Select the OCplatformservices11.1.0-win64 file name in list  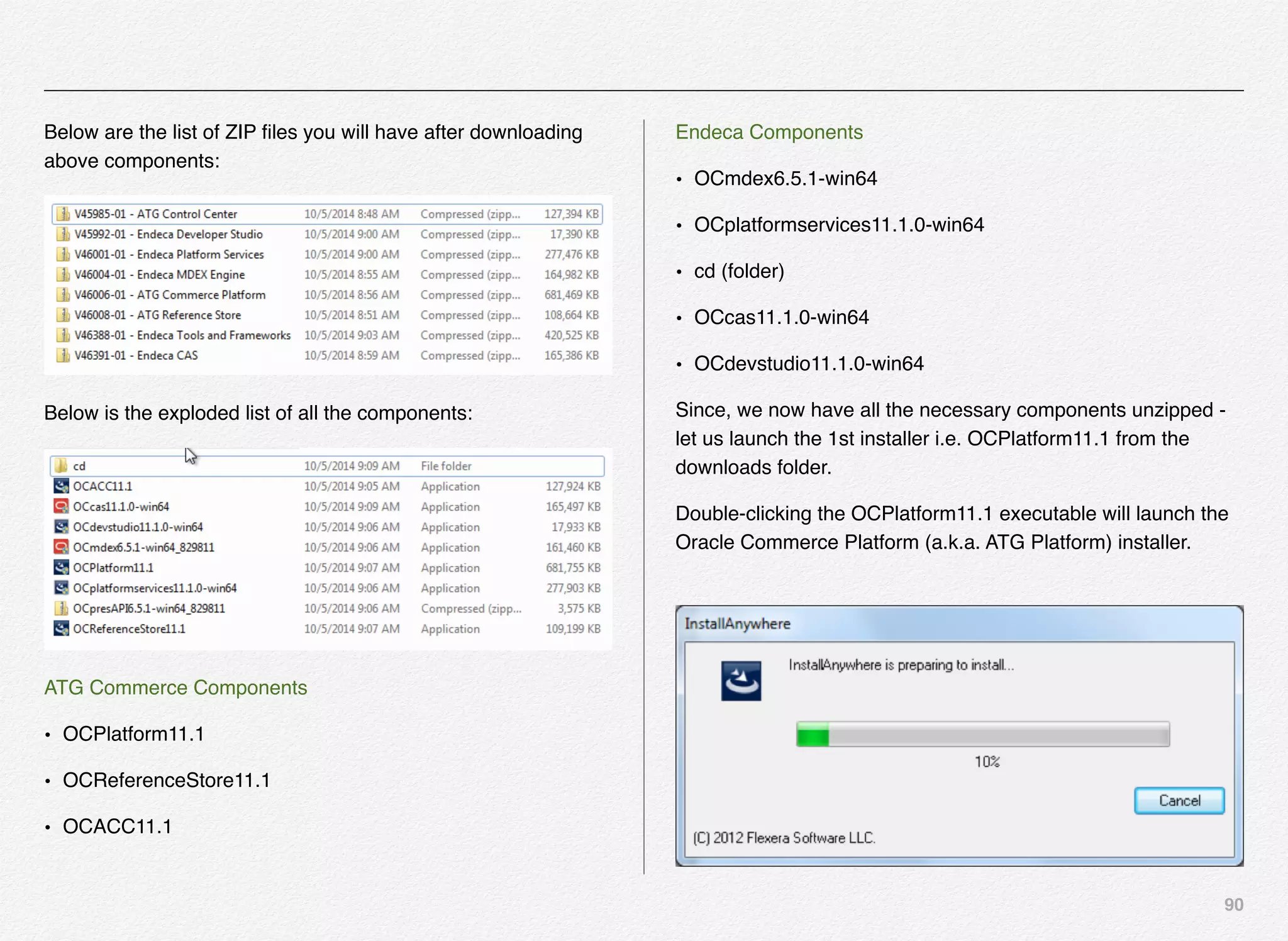(155, 588)
